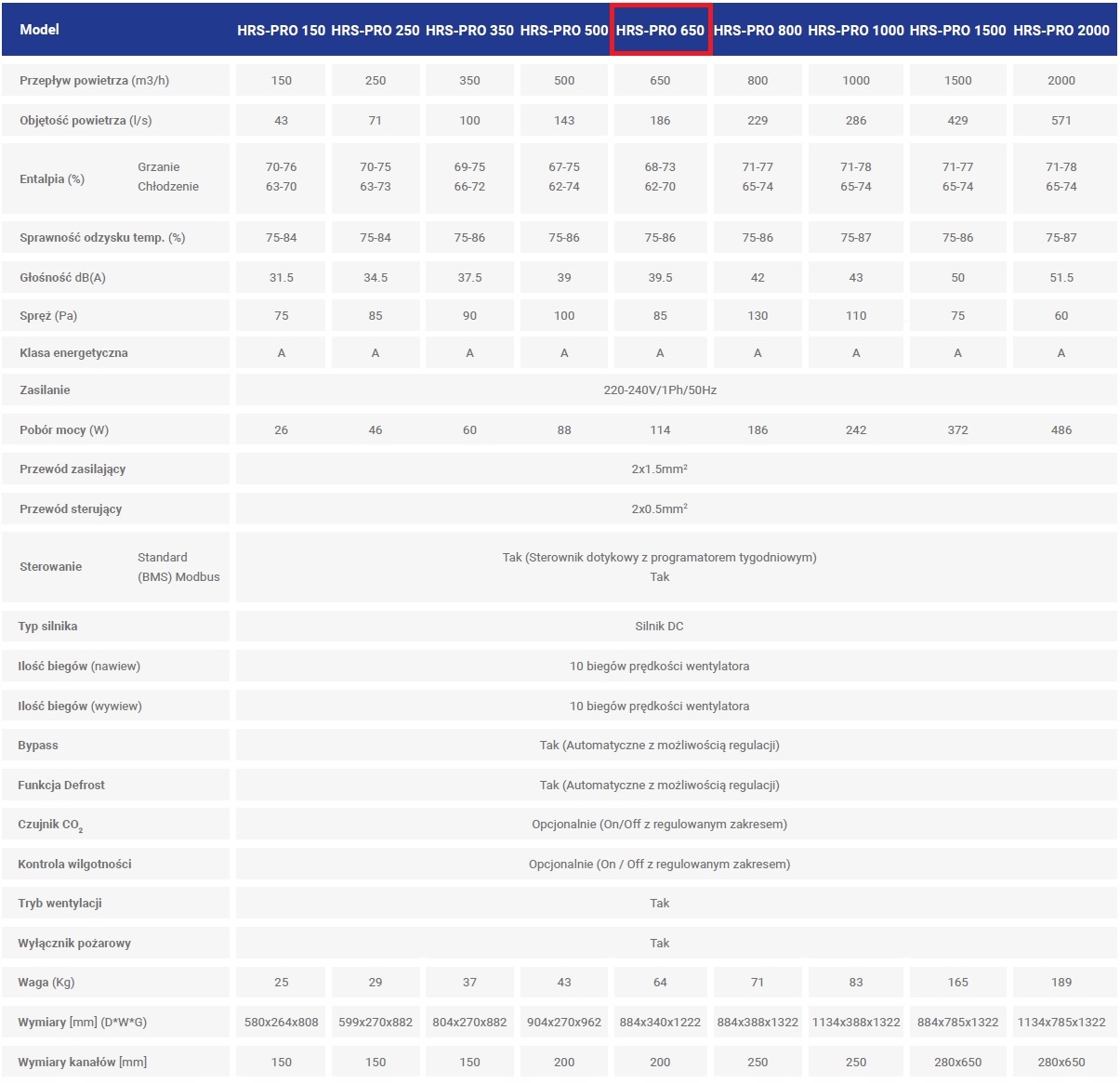1120x1083 pixels.
Task: Click the Wymiary [mm] (D*W*G) row label
Action: click(x=83, y=1023)
